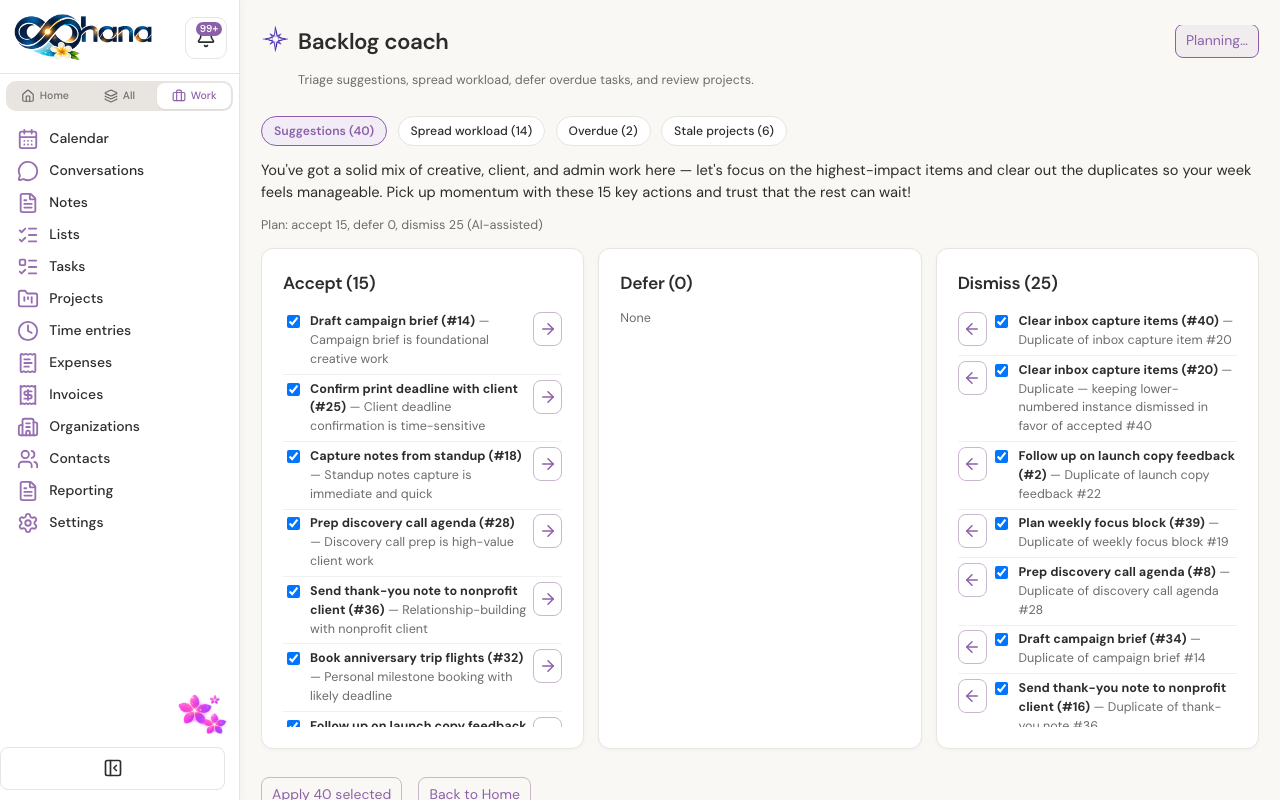Switch to the Home tab
Image resolution: width=1280 pixels, height=800 pixels.
click(45, 96)
